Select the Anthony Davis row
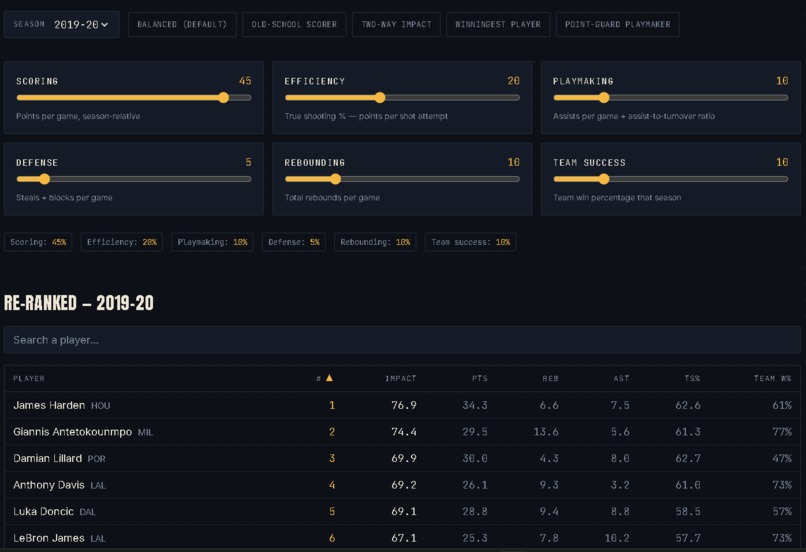Screen dimensions: 806x552 pyautogui.click(x=402, y=485)
